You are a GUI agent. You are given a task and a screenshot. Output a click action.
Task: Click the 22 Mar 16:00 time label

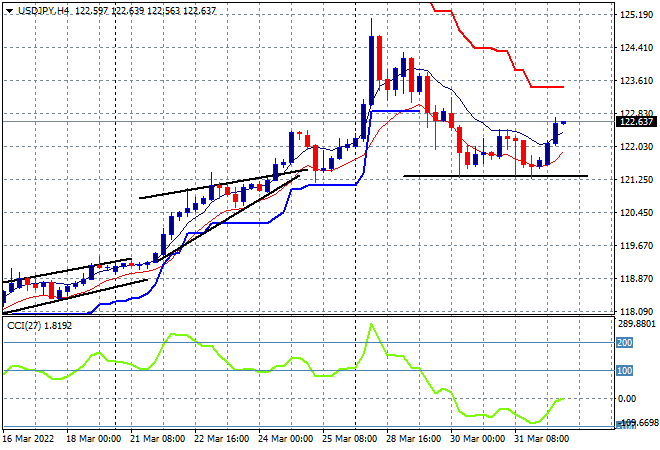click(x=221, y=439)
